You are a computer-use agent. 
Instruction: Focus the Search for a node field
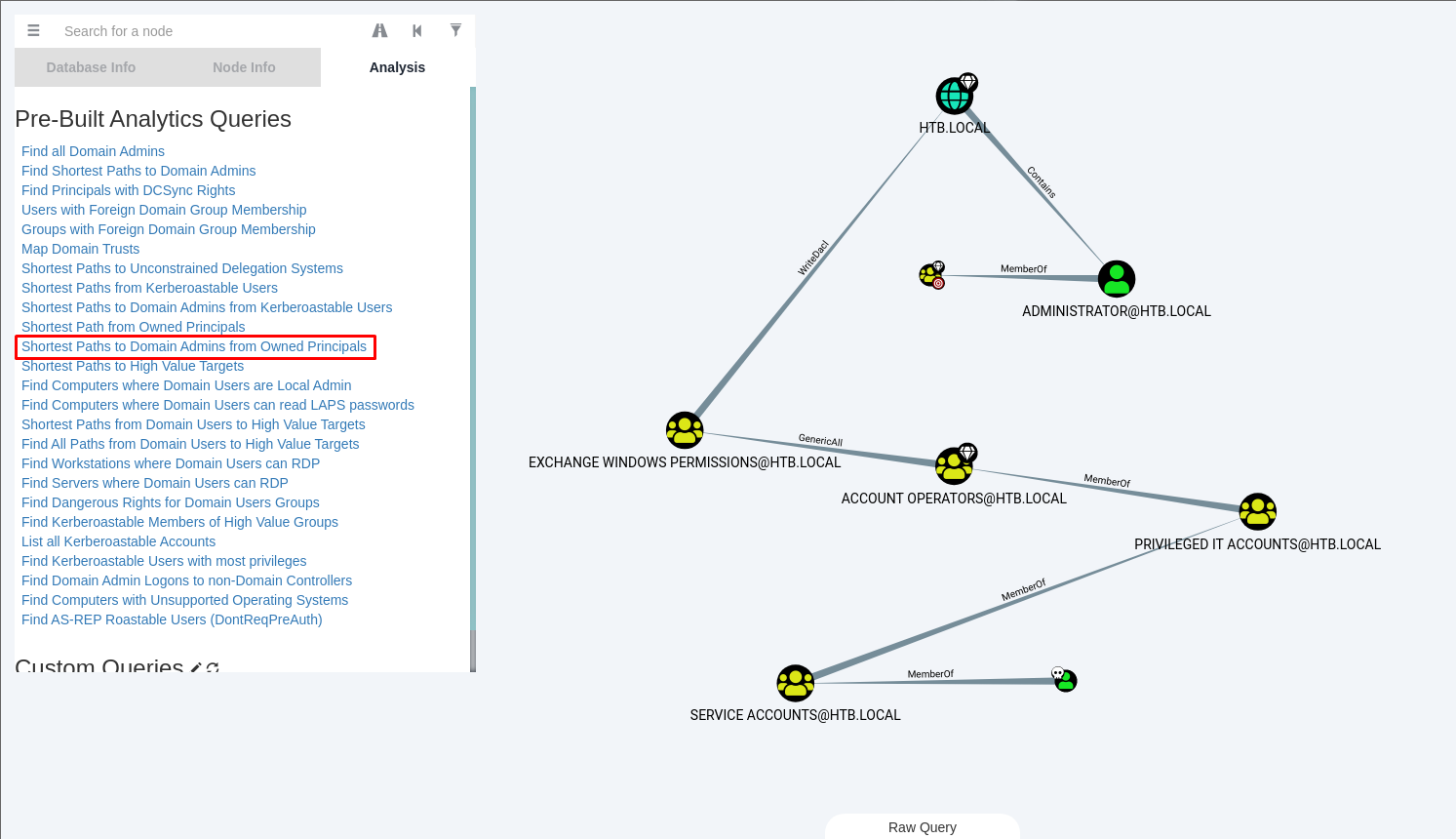coord(210,31)
